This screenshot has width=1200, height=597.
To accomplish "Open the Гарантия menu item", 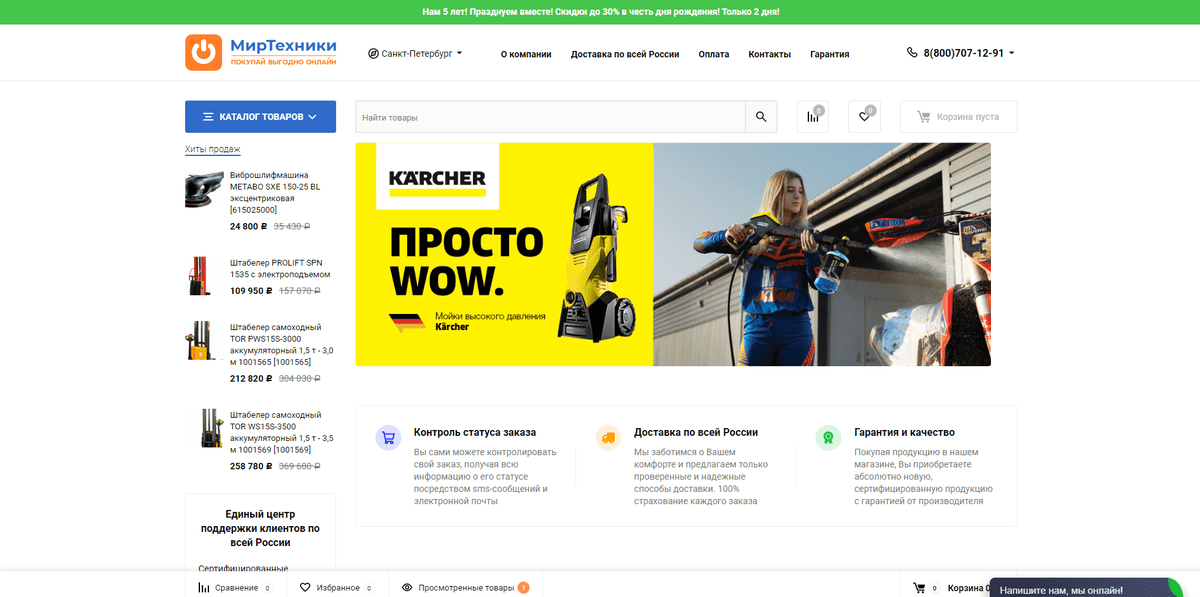I will (829, 54).
